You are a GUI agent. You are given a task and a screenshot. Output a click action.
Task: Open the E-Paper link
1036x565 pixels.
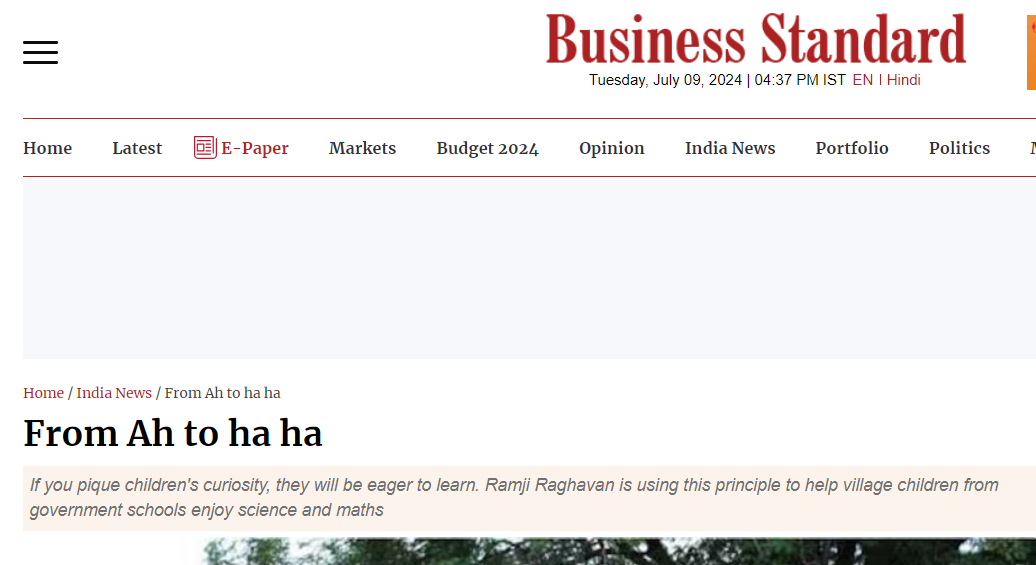[254, 148]
